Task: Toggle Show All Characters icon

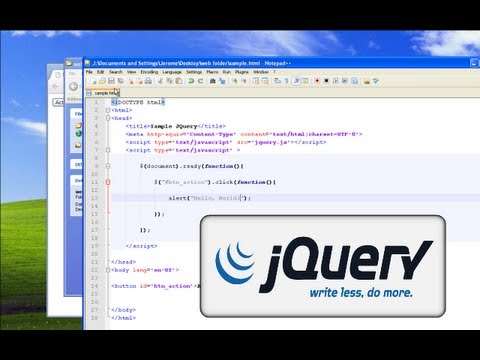Action: pos(286,81)
